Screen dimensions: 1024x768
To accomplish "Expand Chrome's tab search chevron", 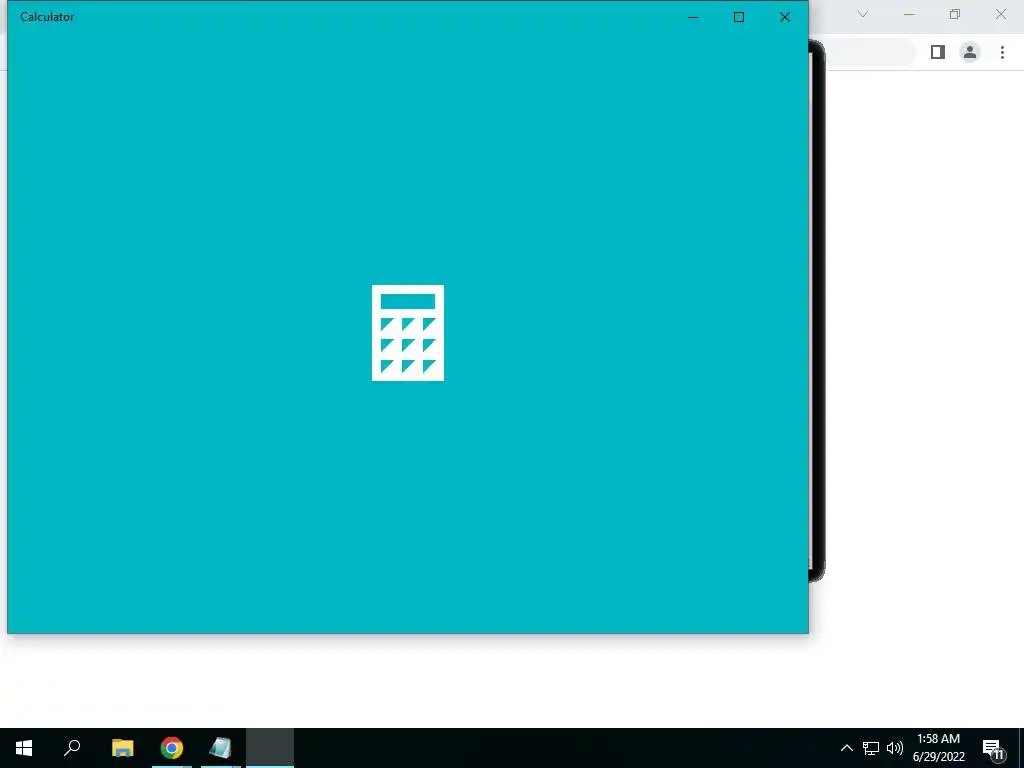I will (x=863, y=14).
